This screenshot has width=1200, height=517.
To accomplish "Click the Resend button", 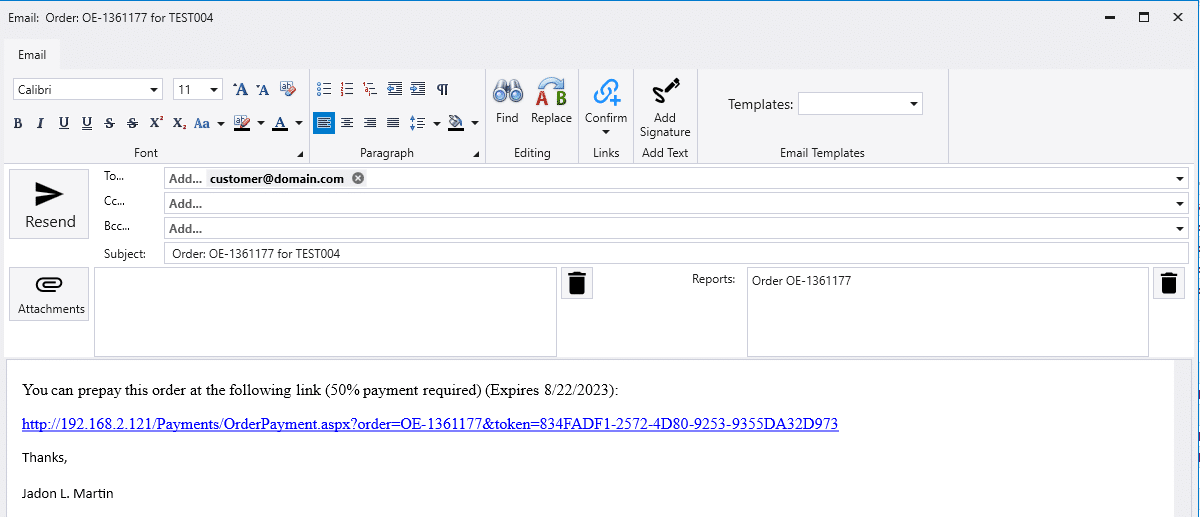I will tap(50, 204).
